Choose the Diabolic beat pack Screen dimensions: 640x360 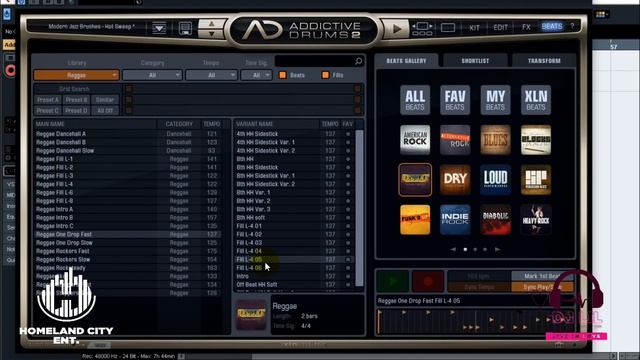495,220
